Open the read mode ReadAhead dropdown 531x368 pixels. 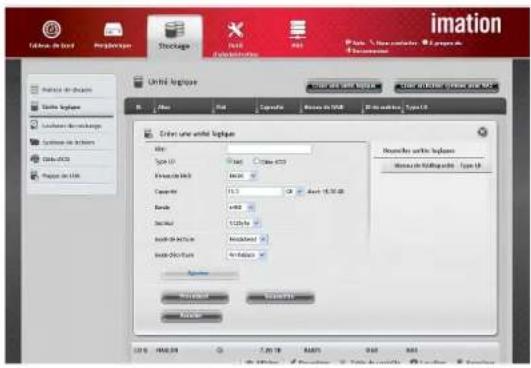point(247,239)
